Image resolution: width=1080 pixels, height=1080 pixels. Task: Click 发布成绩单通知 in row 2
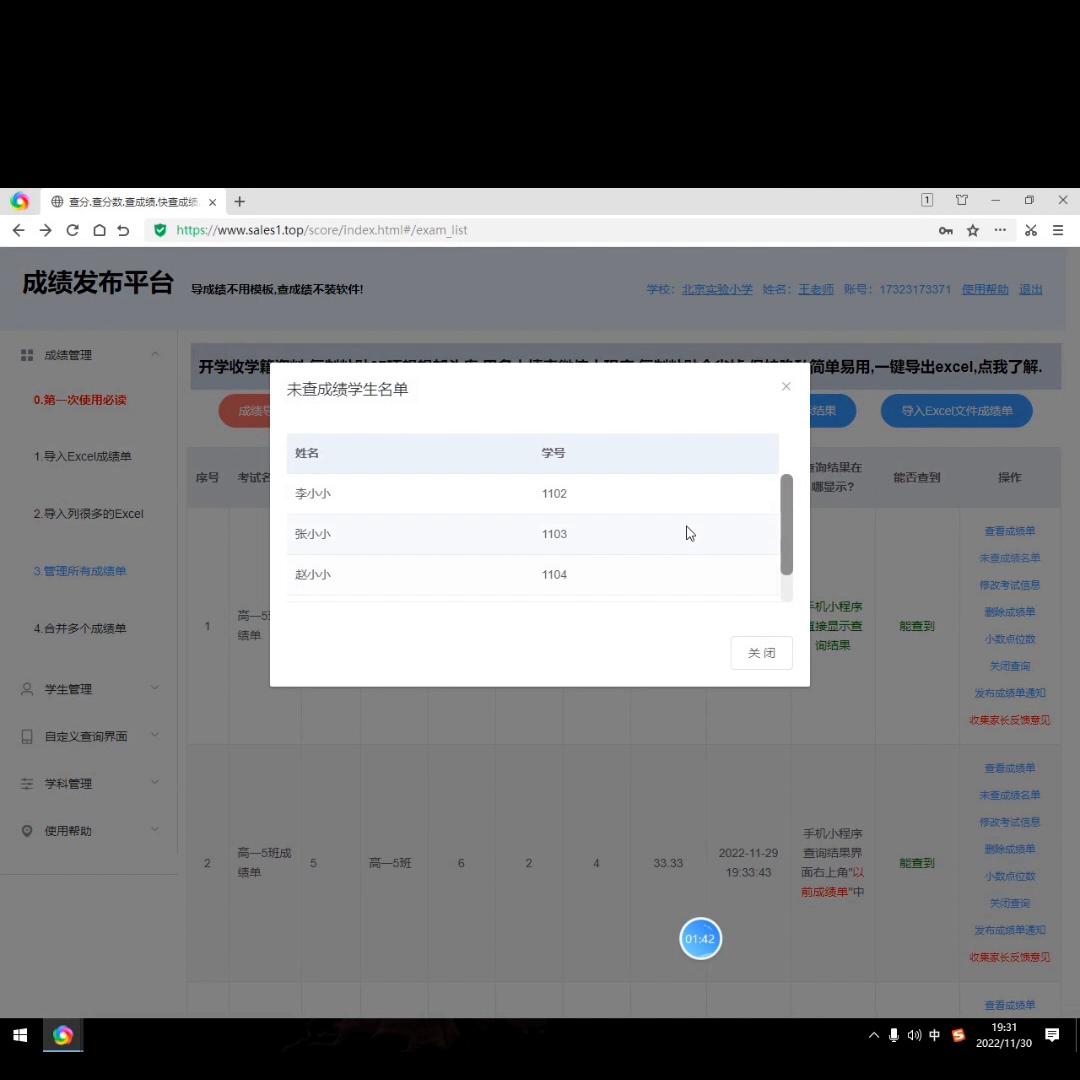pos(1009,930)
